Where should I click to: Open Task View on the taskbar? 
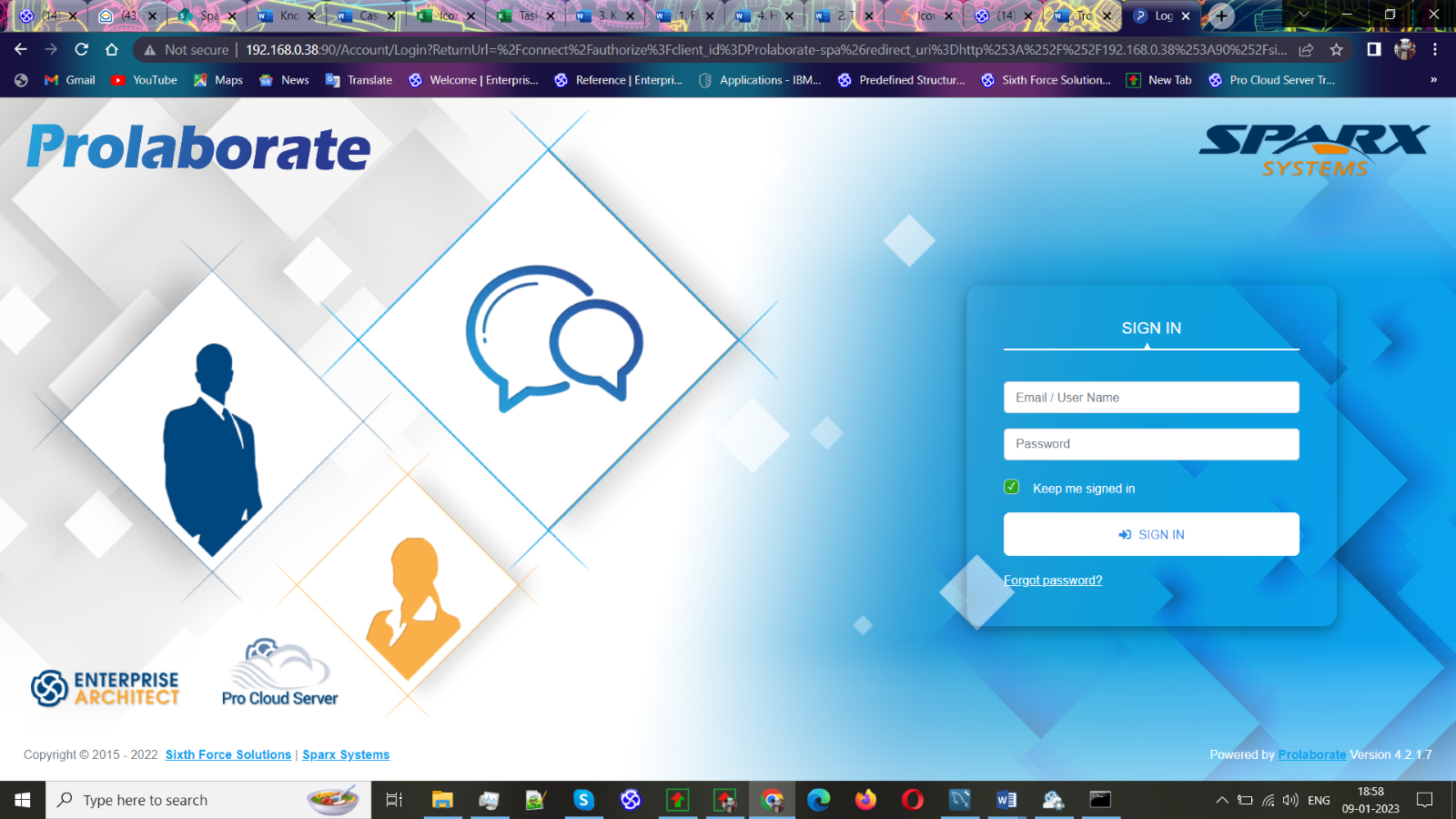coord(394,800)
